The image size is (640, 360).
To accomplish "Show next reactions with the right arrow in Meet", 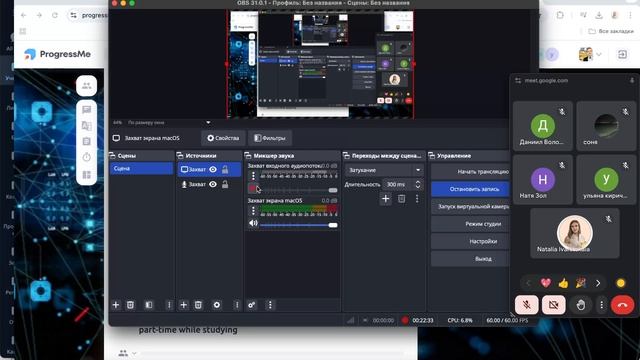I will 598,283.
